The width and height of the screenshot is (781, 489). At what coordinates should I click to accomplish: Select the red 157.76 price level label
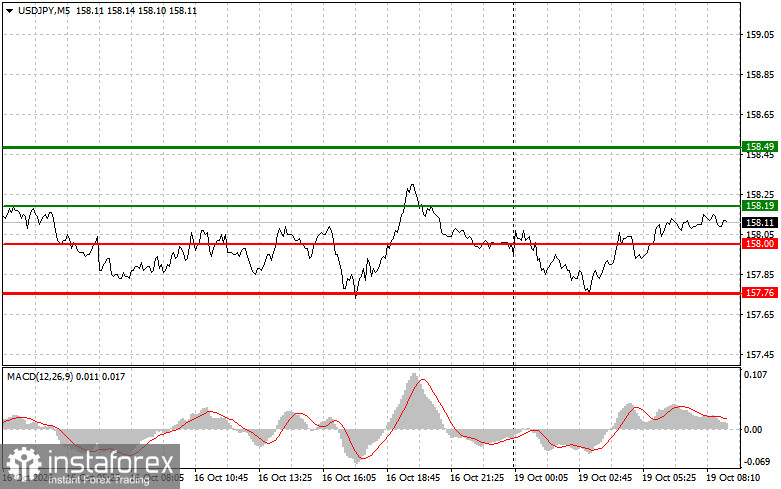760,292
